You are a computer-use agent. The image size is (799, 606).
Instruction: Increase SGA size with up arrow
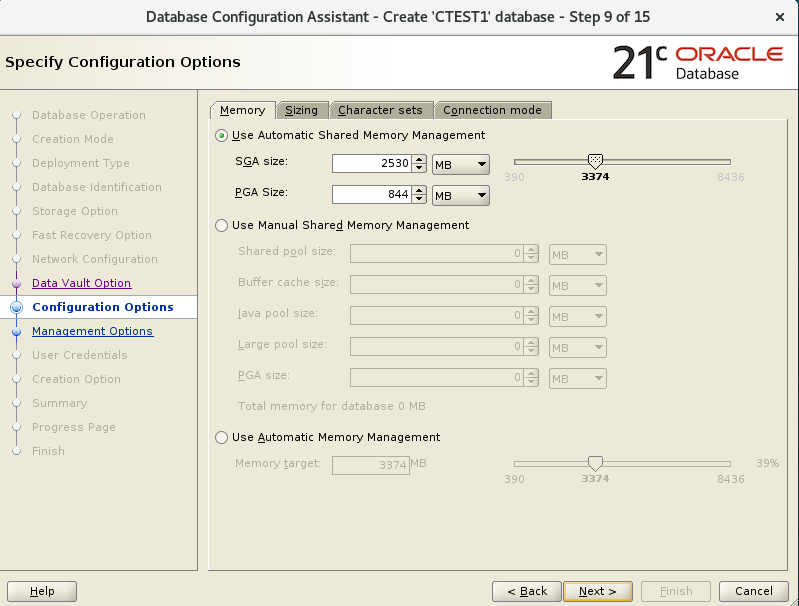pos(419,159)
